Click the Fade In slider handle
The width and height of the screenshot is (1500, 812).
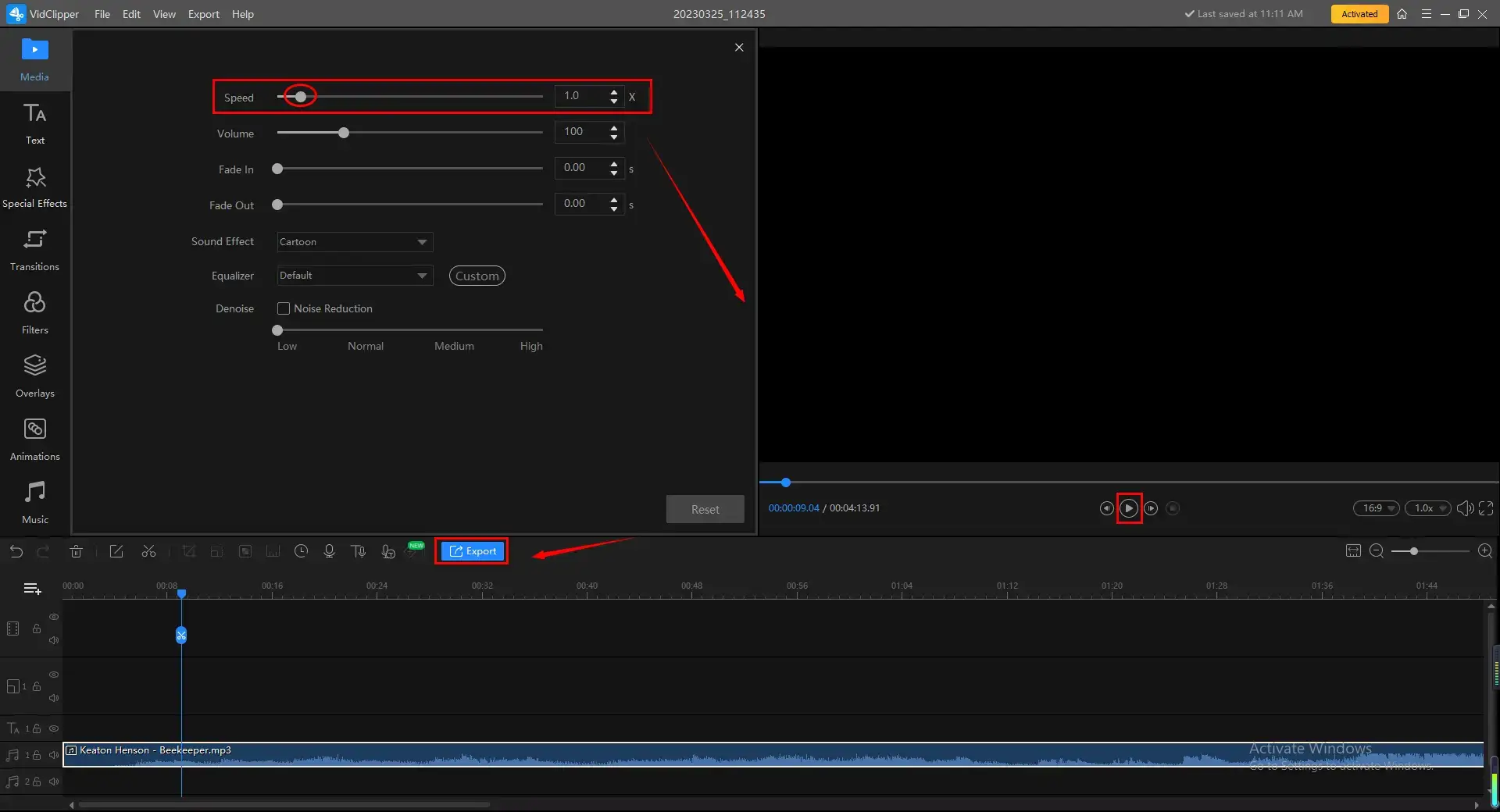[277, 169]
